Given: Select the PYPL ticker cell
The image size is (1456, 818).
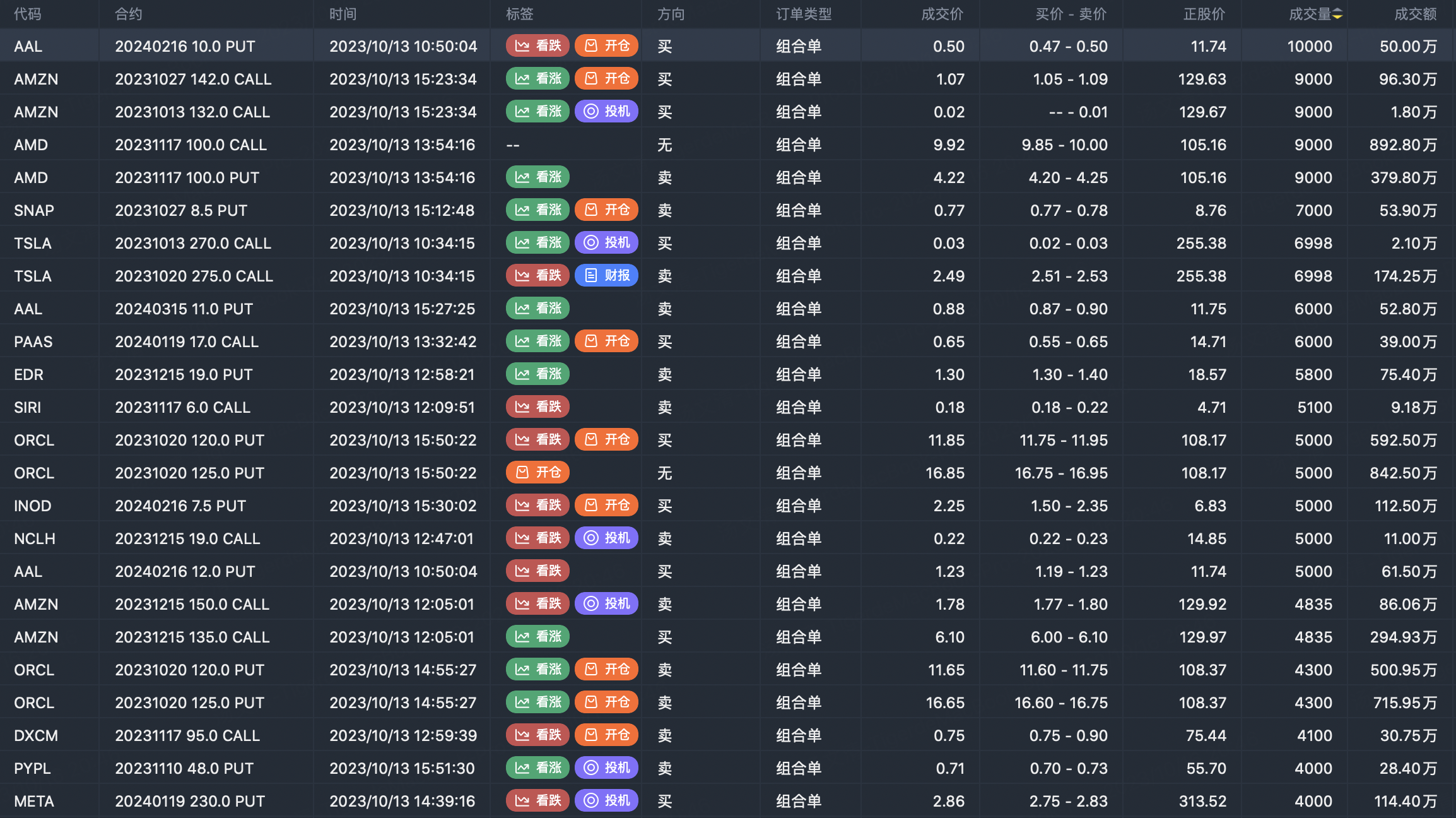Looking at the screenshot, I should [x=32, y=768].
